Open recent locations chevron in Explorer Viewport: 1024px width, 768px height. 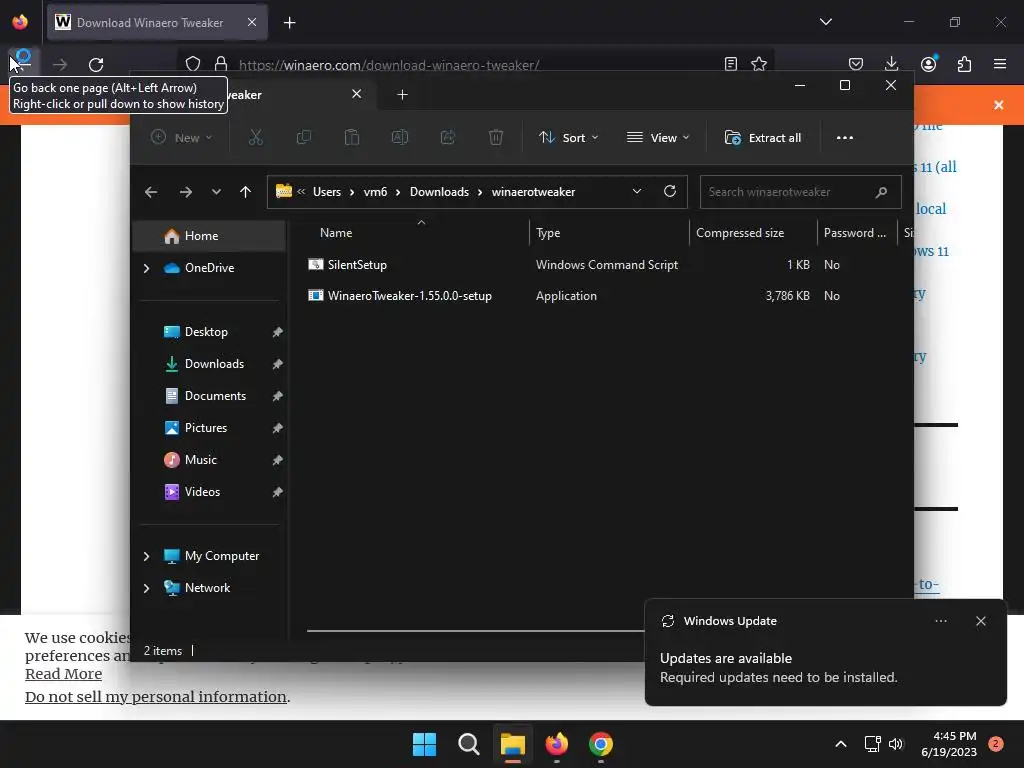click(216, 192)
